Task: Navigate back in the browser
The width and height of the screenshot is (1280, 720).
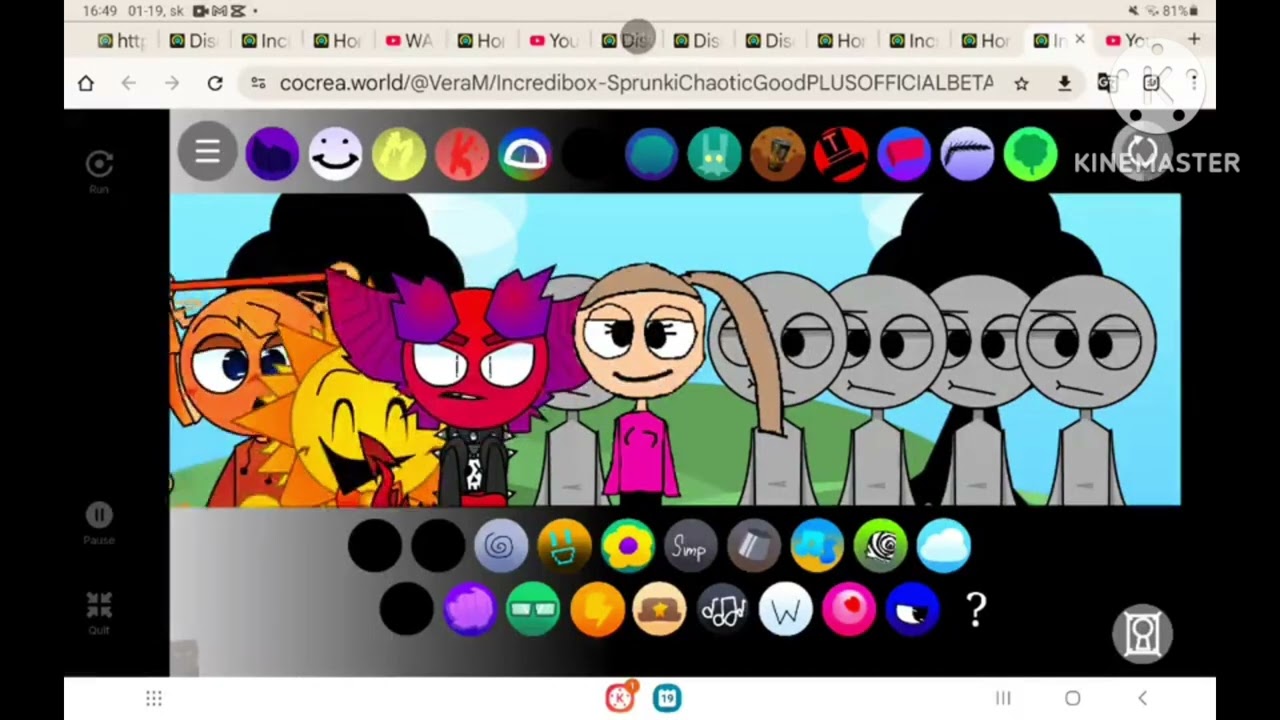Action: [129, 84]
